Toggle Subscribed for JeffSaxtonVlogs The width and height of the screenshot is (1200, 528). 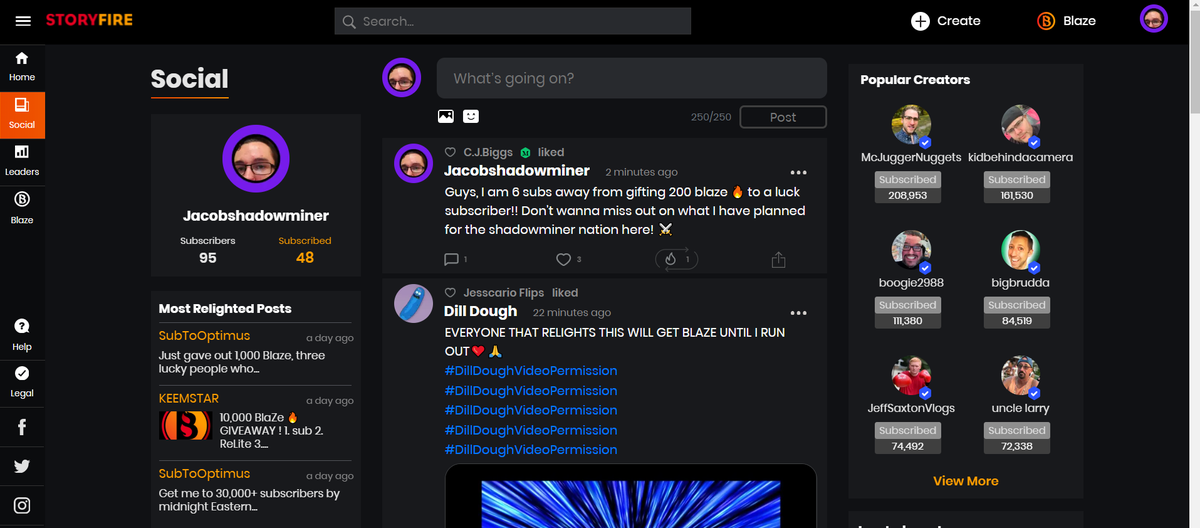[907, 430]
